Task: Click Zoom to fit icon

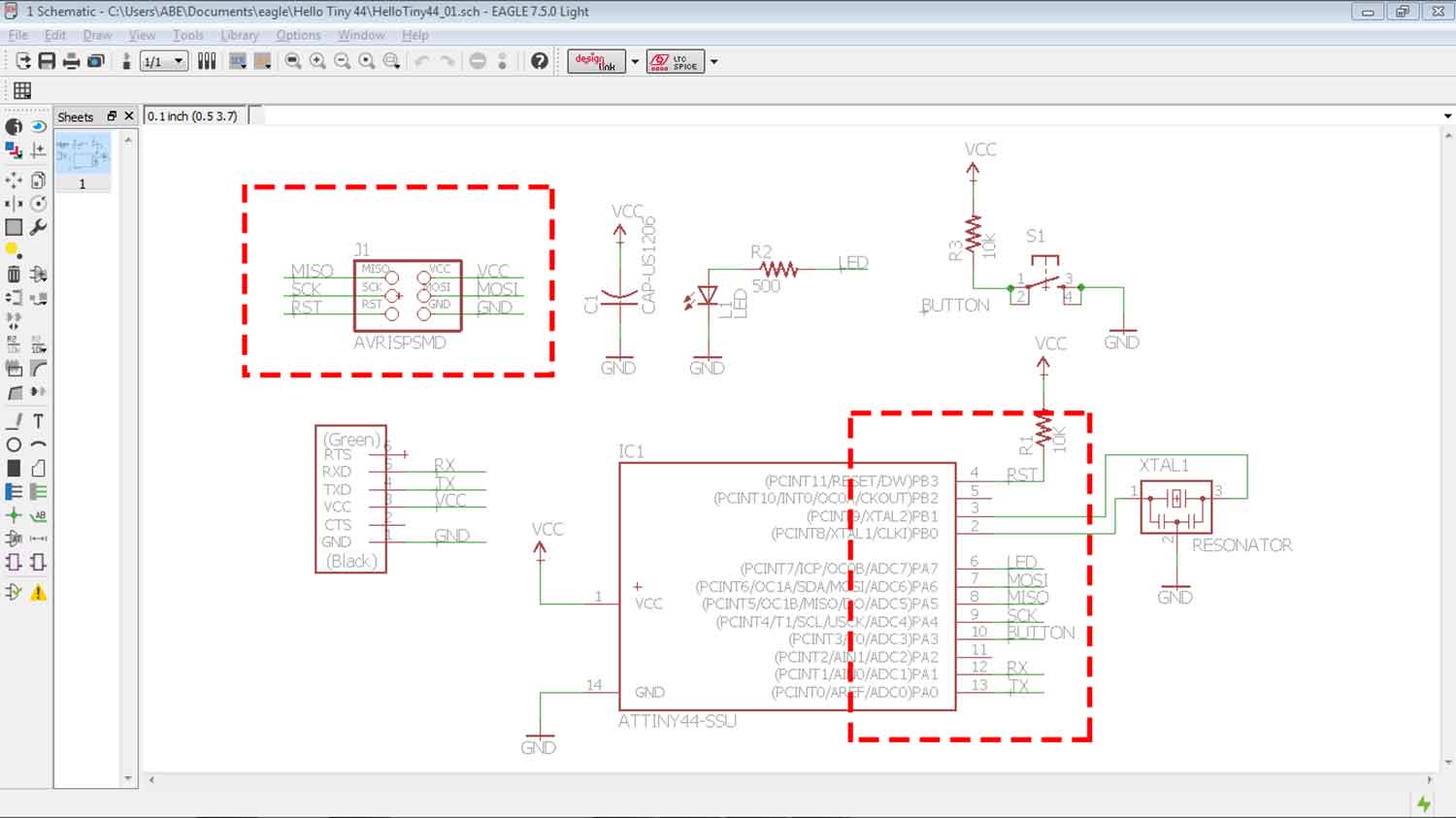Action: [293, 61]
